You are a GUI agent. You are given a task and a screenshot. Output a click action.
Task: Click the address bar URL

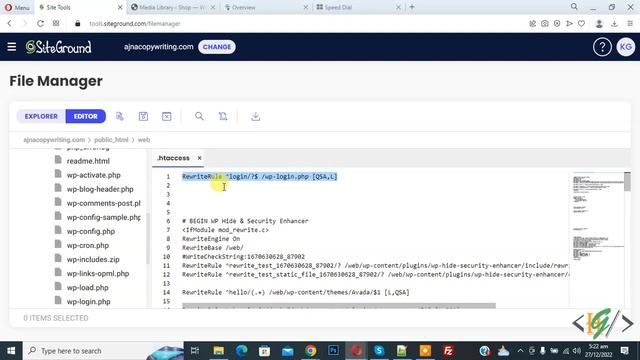pos(135,24)
